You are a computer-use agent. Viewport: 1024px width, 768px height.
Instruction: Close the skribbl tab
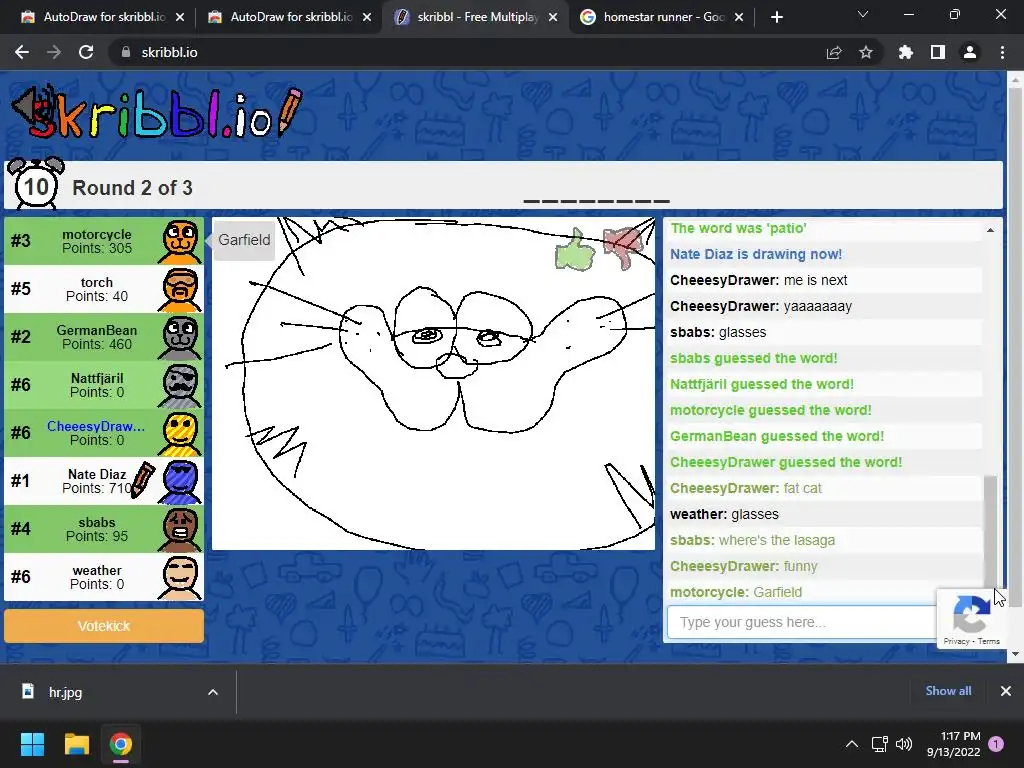(553, 17)
